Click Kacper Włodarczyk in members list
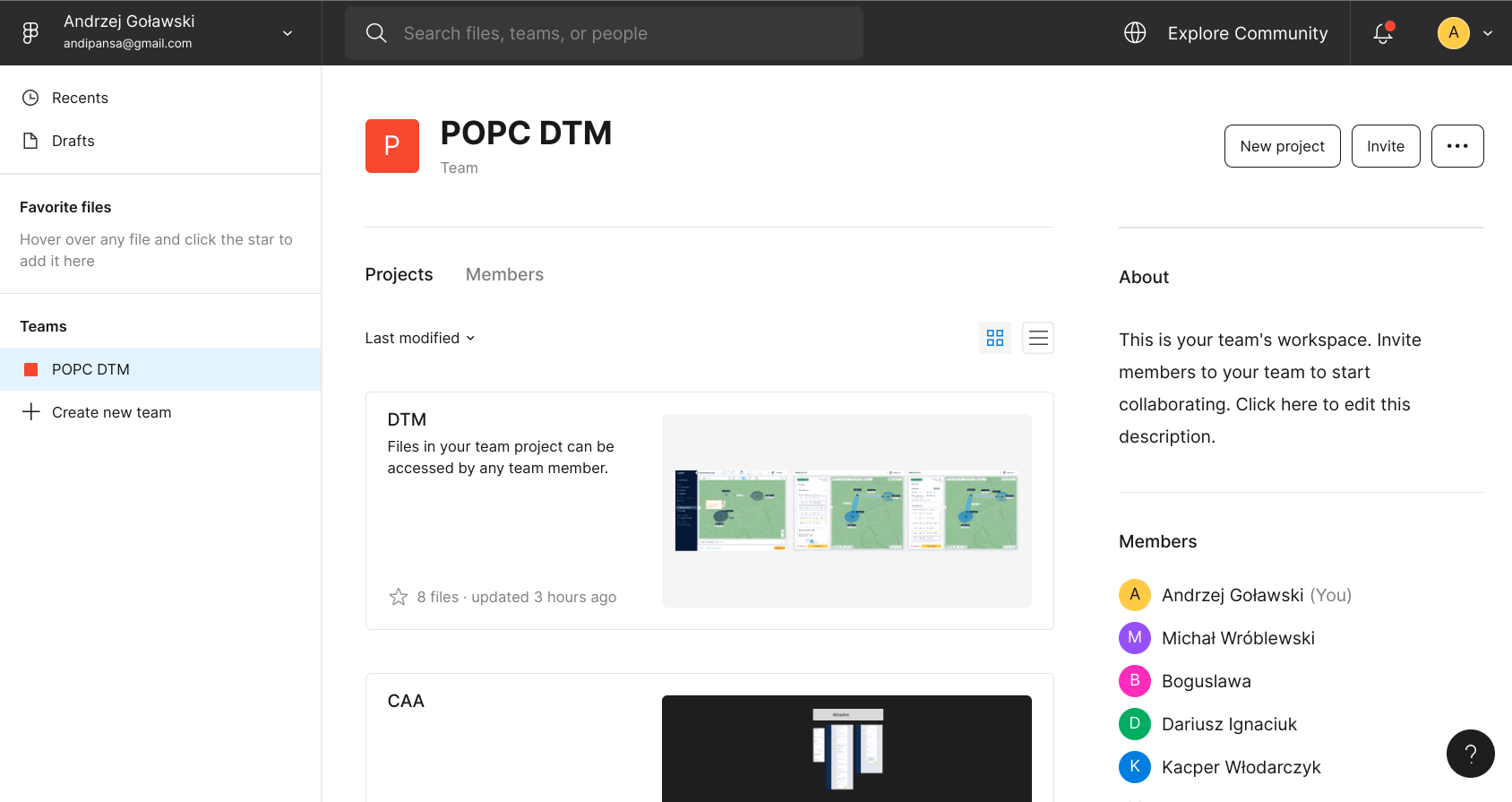The width and height of the screenshot is (1512, 802). pyautogui.click(x=1241, y=767)
